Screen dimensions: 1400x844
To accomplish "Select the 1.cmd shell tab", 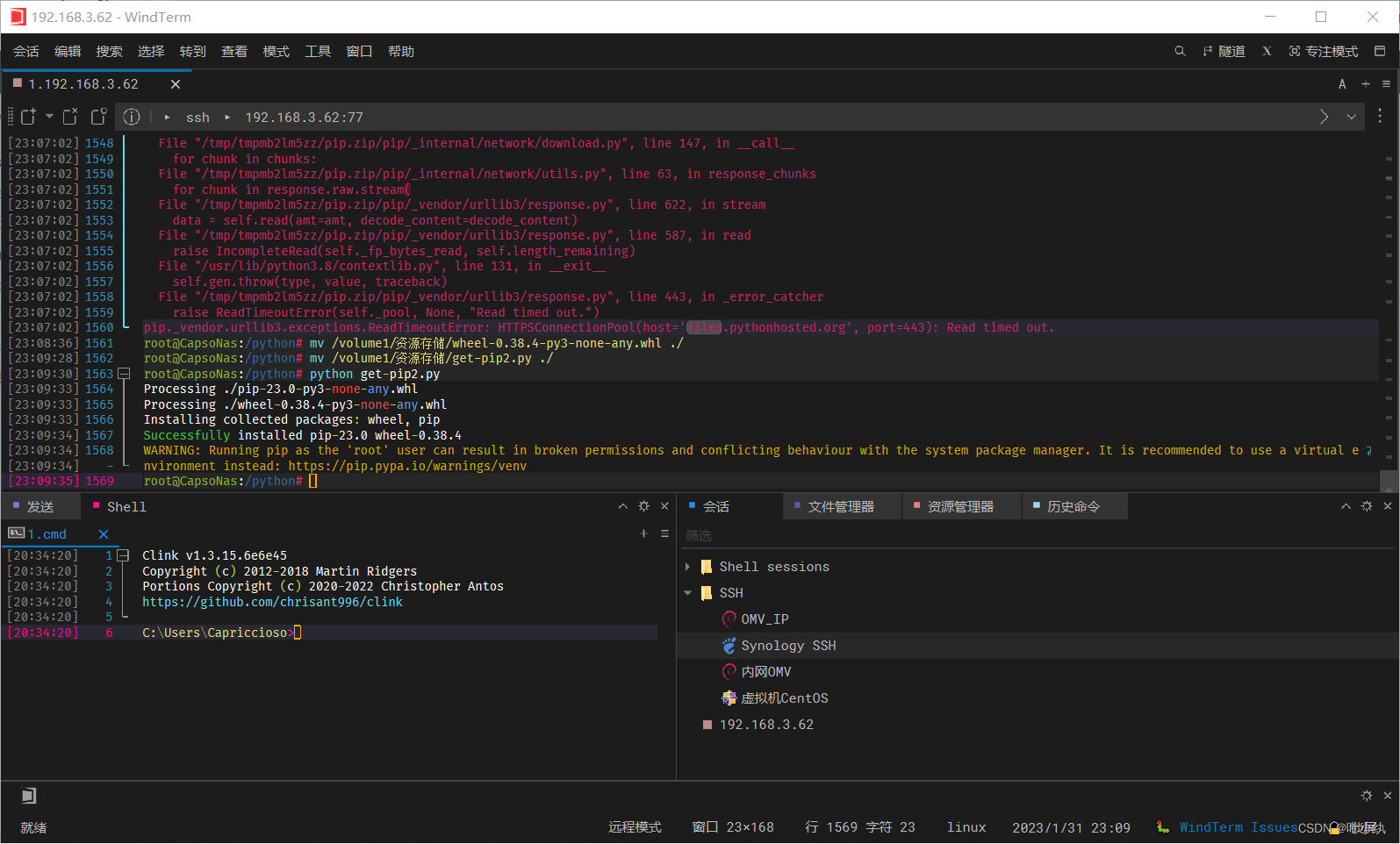I will click(47, 534).
